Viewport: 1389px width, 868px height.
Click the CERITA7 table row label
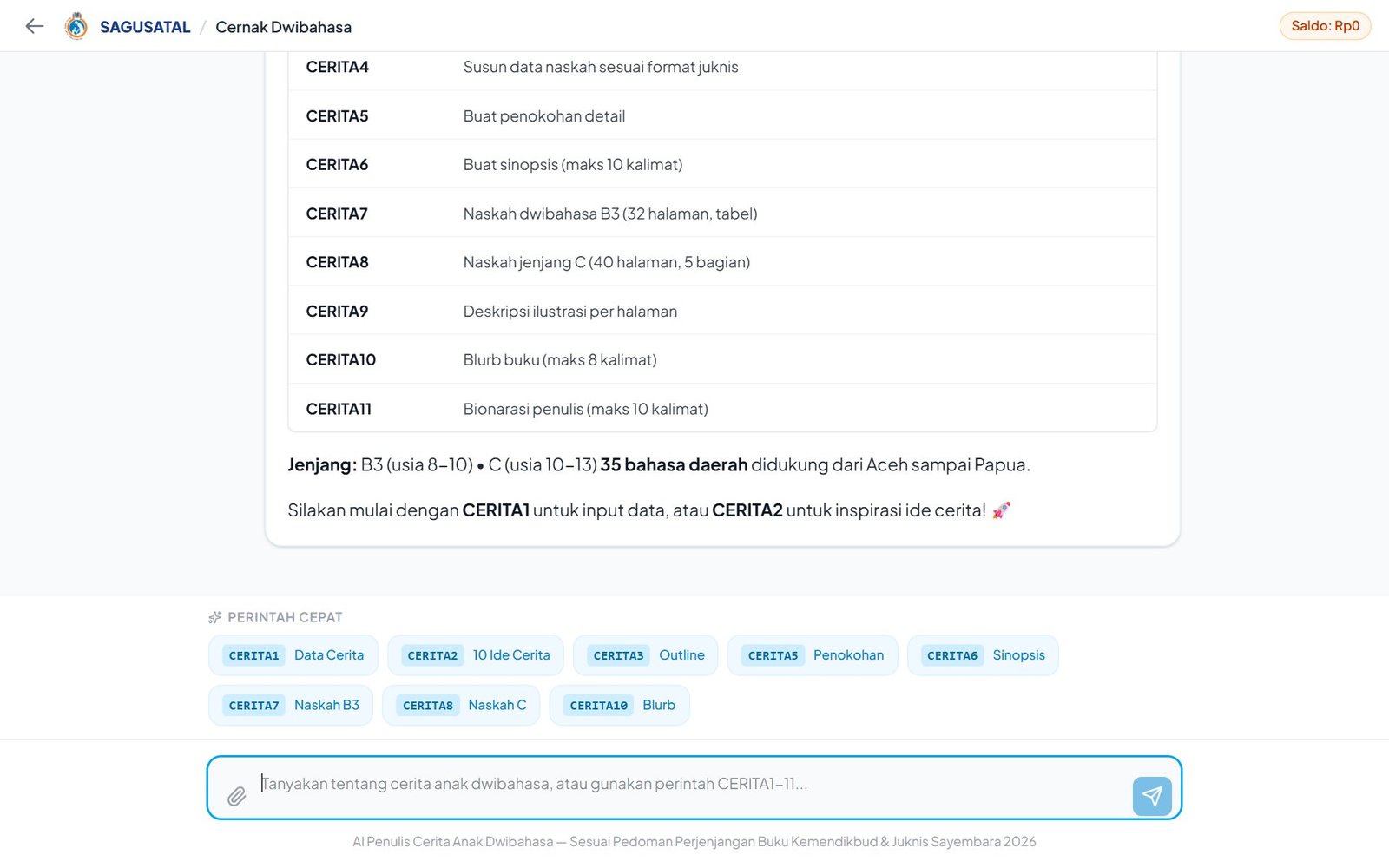point(337,214)
